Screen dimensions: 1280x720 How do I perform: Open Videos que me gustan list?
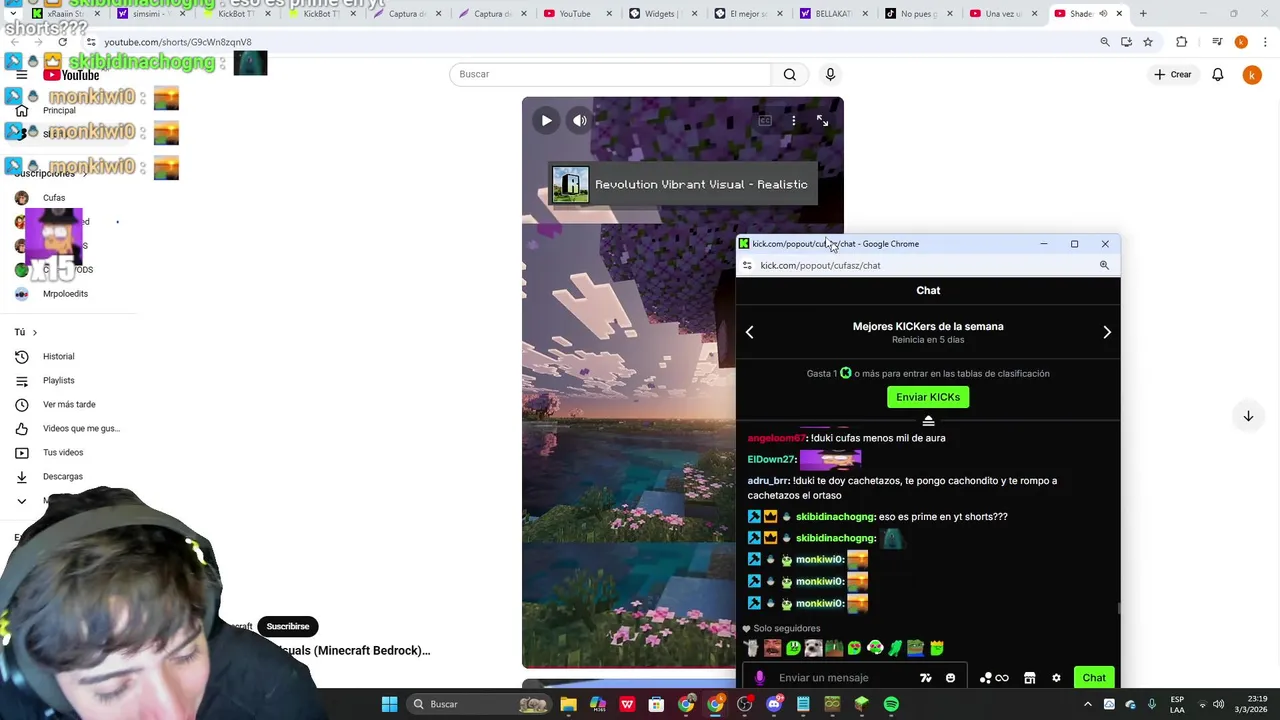(x=70, y=428)
